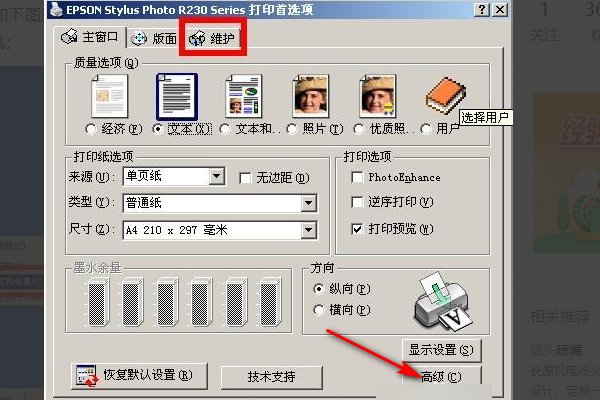Open the 版面 layout tab
This screenshot has height=400, width=600.
(154, 39)
